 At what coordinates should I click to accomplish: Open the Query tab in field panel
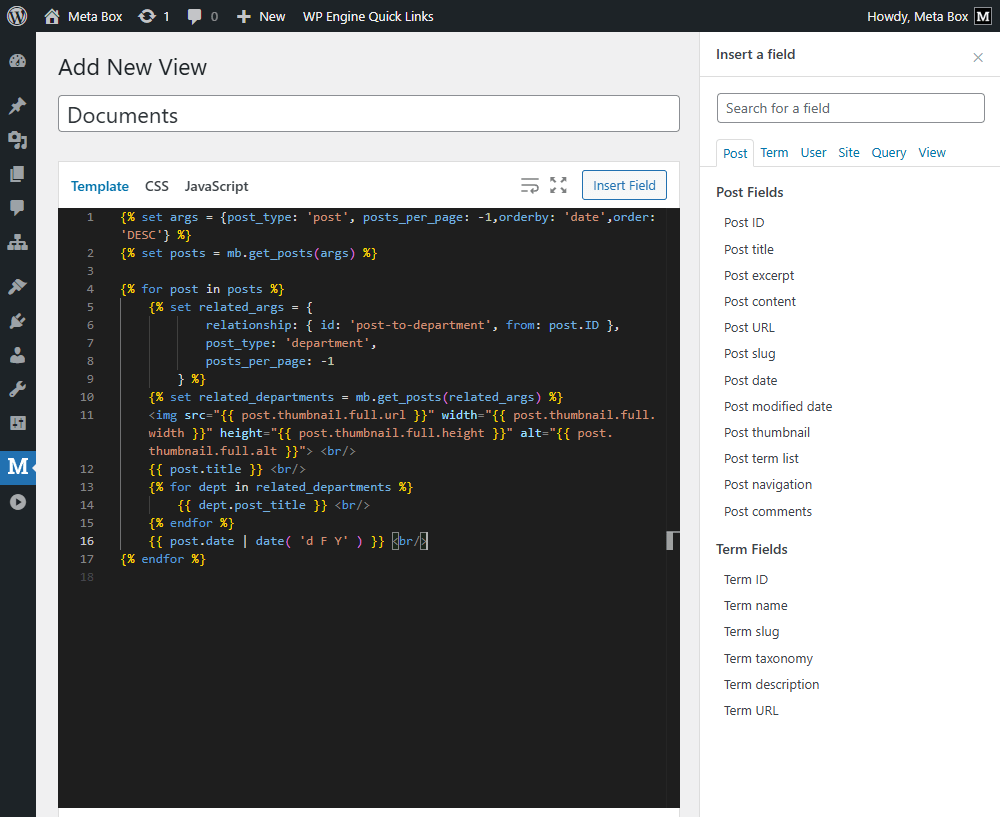tap(888, 153)
